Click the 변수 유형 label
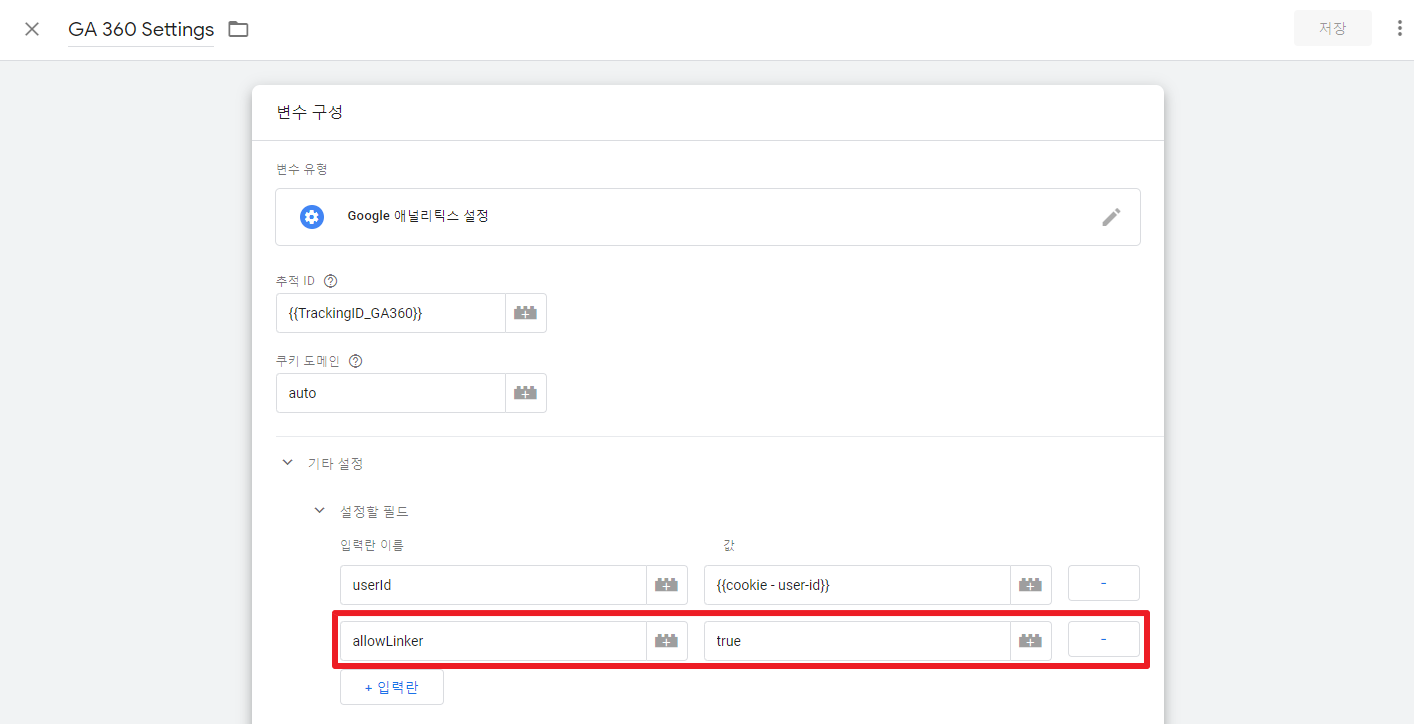The height and width of the screenshot is (724, 1414). pos(302,169)
